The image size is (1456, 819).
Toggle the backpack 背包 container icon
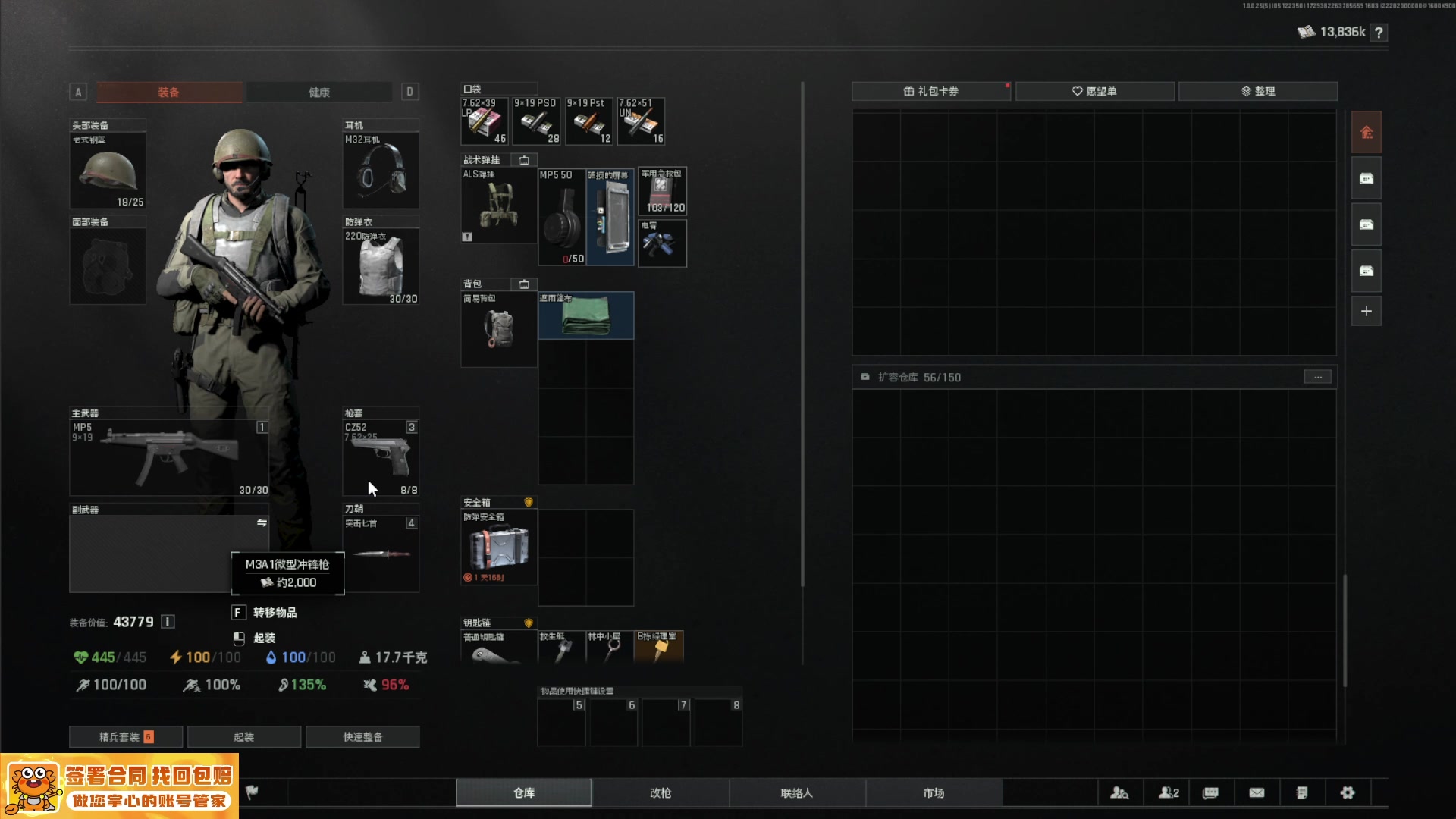point(524,284)
